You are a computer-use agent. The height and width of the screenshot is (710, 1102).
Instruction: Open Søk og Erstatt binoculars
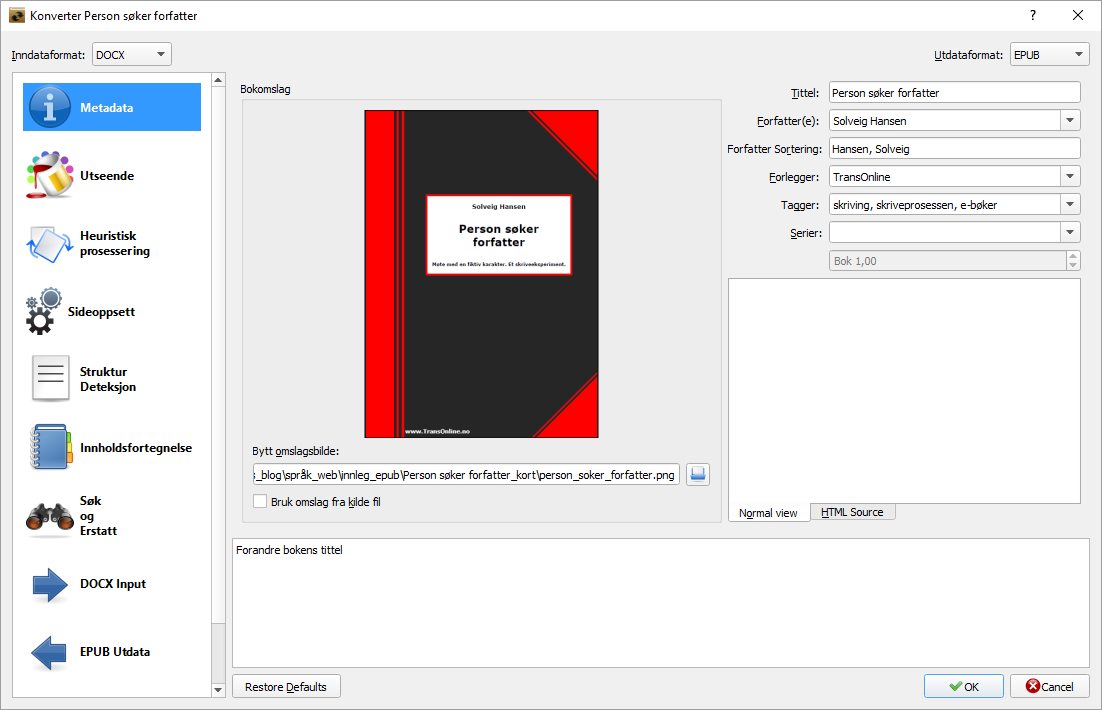click(50, 516)
